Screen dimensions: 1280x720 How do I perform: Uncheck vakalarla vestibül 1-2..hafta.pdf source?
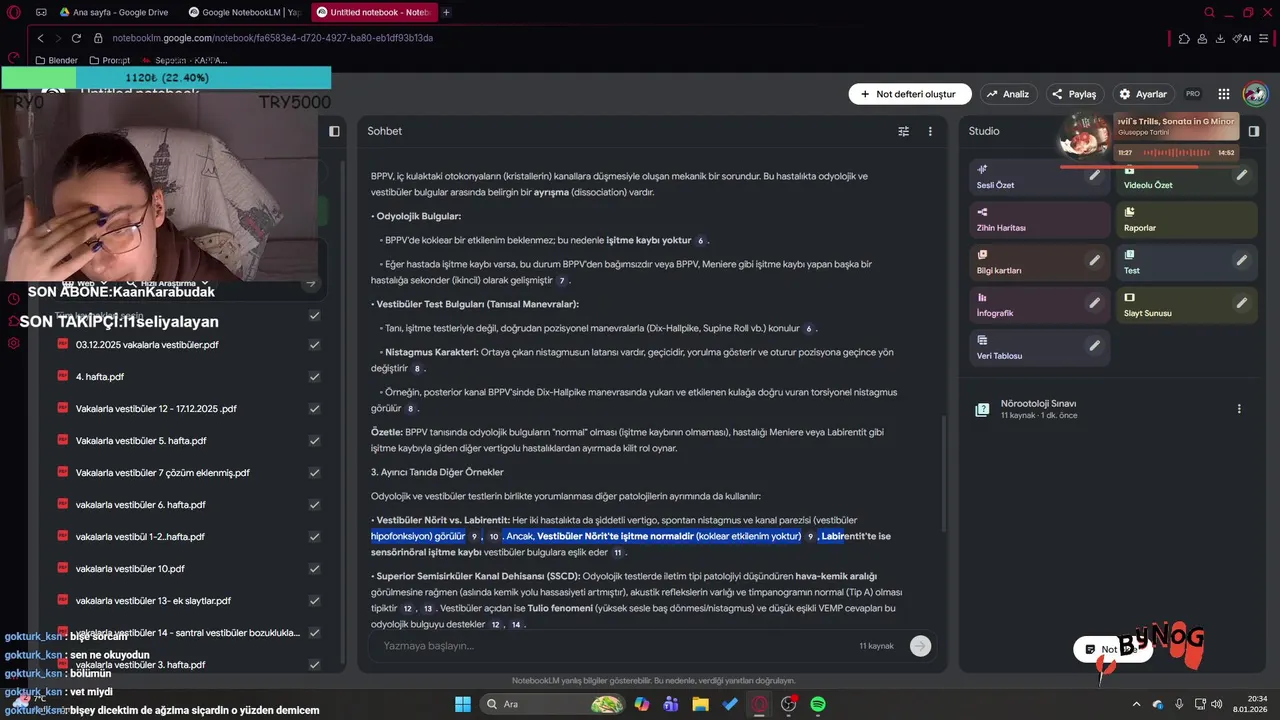coord(314,537)
